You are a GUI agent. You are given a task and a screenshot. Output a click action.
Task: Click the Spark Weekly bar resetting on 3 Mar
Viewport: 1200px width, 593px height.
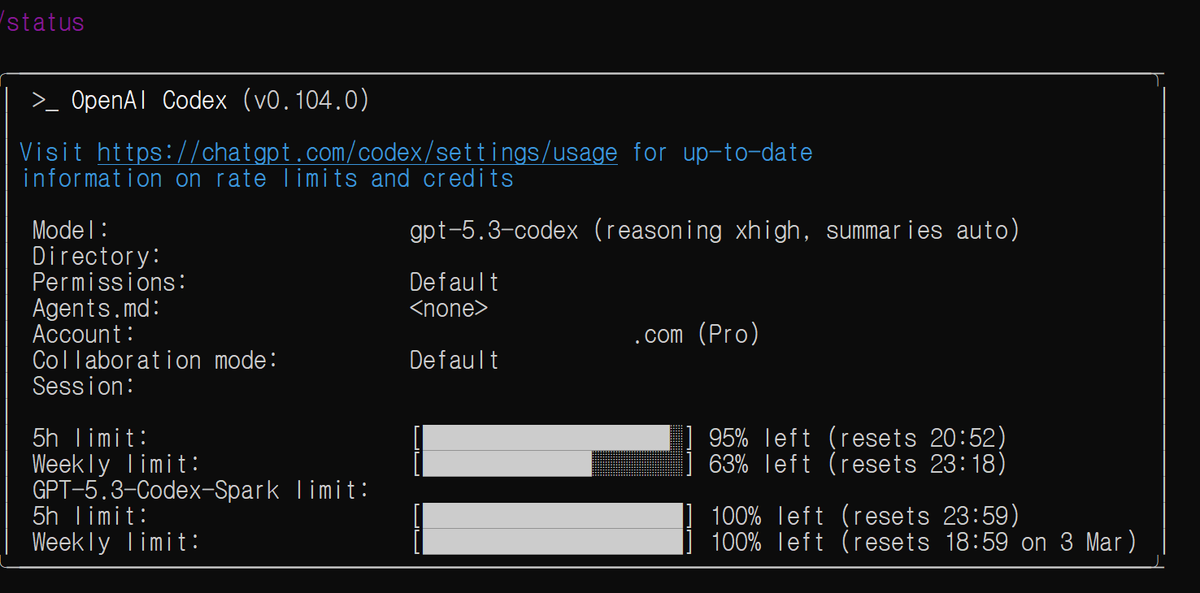pyautogui.click(x=552, y=542)
